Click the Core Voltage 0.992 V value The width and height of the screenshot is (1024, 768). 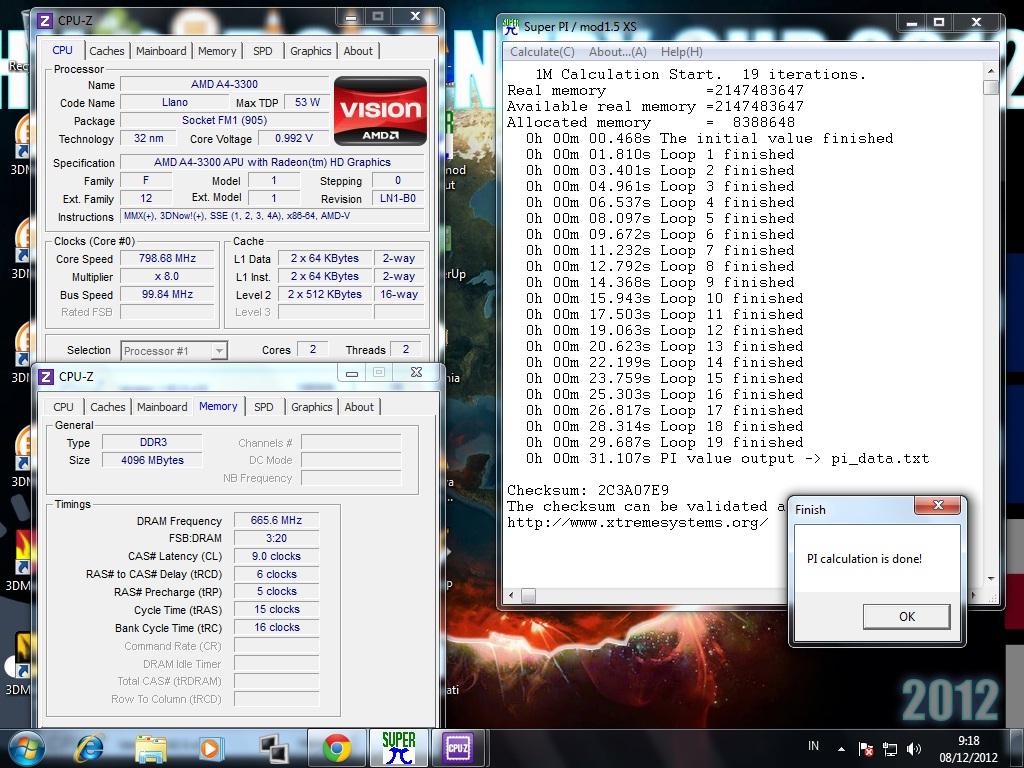(293, 138)
